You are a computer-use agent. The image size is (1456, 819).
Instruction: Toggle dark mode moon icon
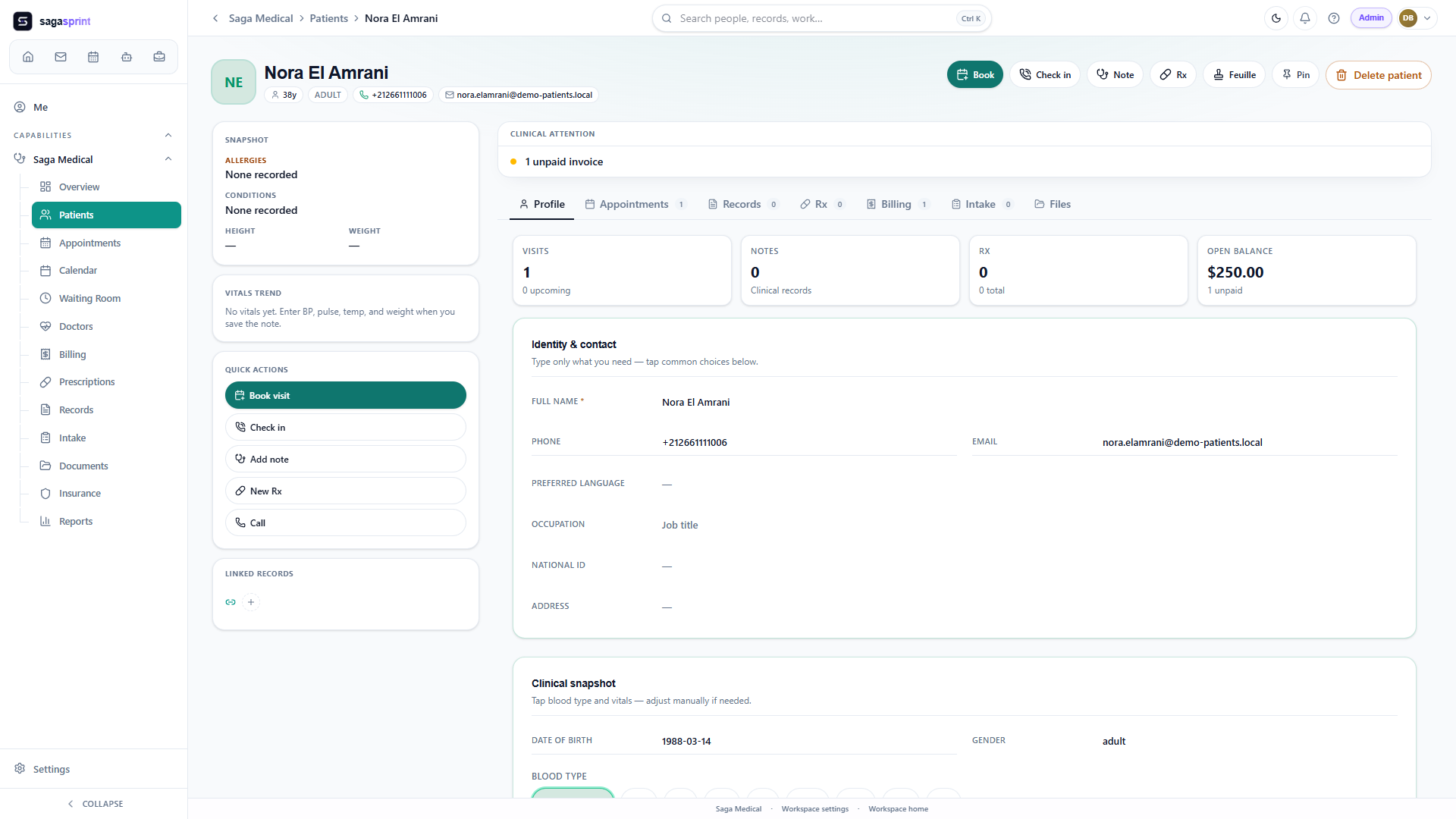point(1276,18)
